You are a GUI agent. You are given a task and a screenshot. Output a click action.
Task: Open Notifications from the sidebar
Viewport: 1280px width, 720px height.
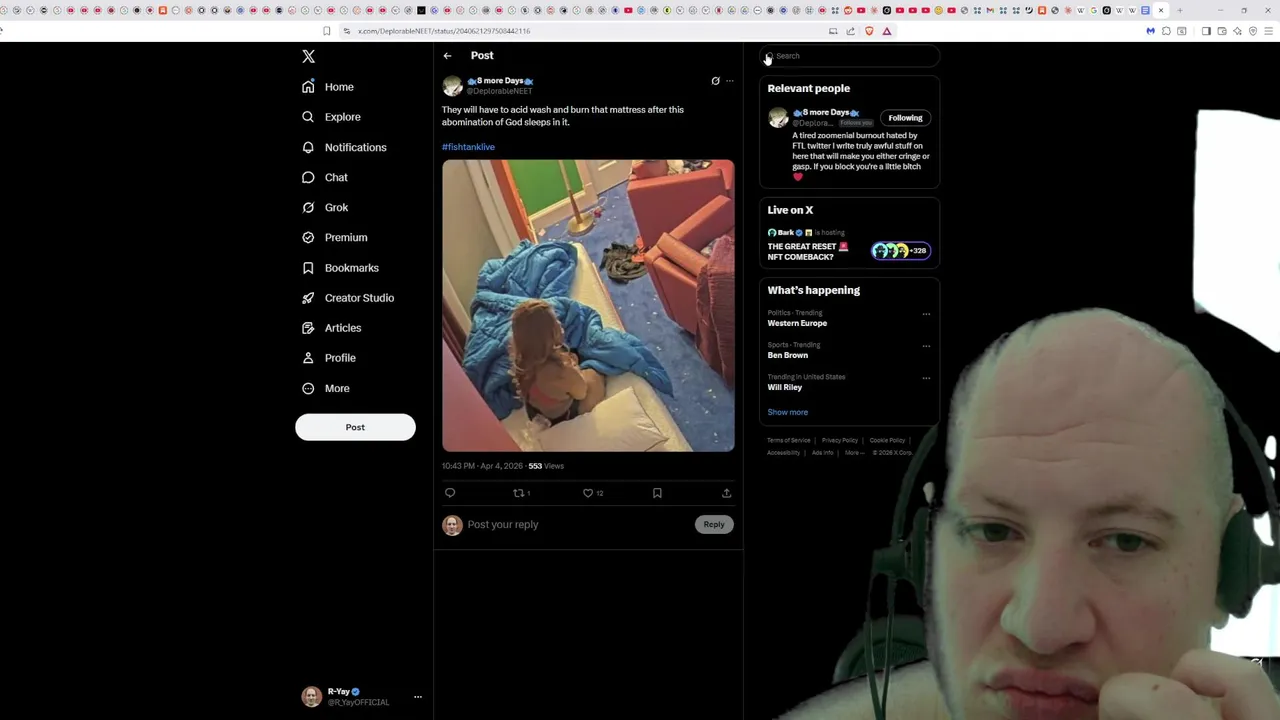pos(344,147)
